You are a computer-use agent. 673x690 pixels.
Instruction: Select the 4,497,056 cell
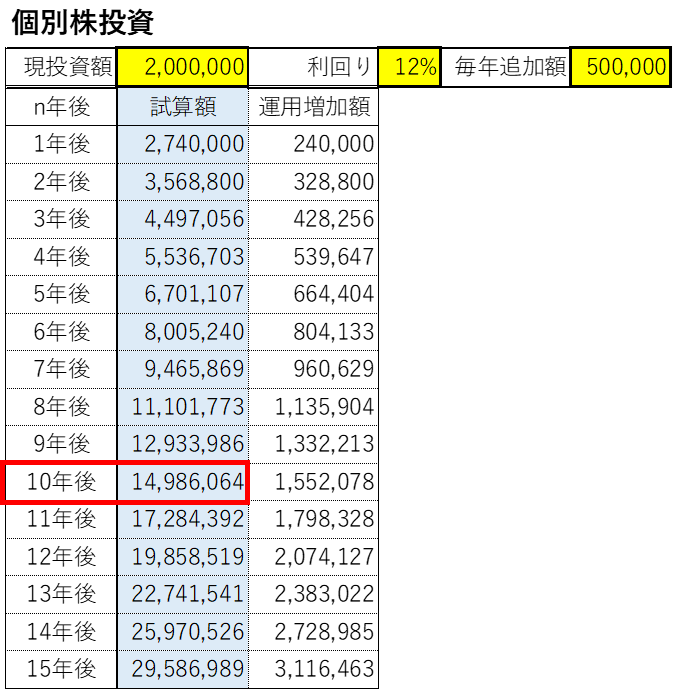click(x=183, y=220)
